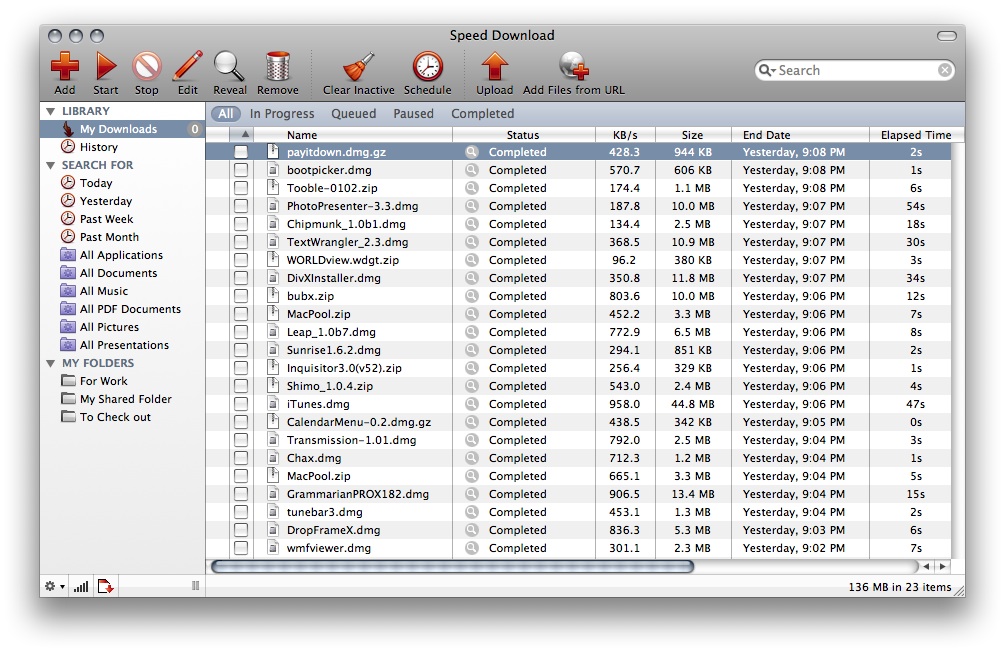Click the scroll right arrow

click(x=942, y=567)
